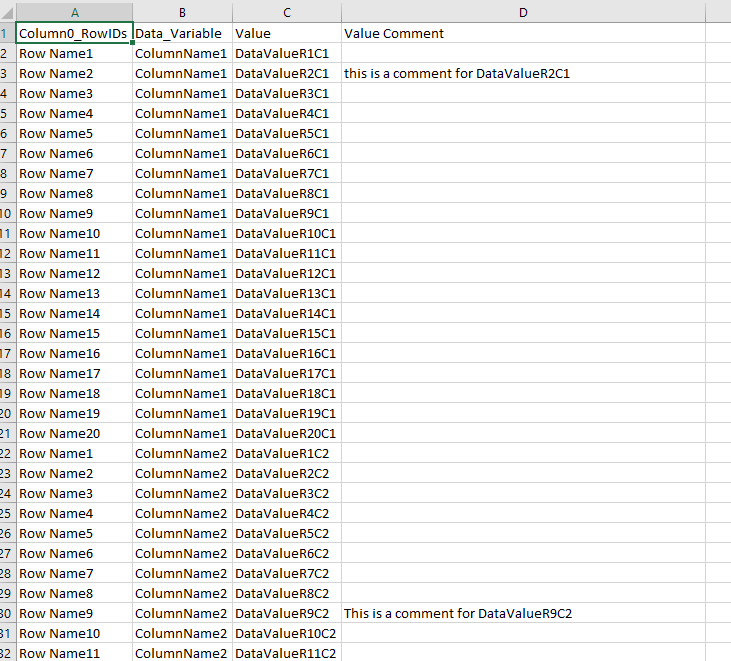The width and height of the screenshot is (731, 661).
Task: Click ColumnName2 cell beside DataValueR4C2
Action: point(182,513)
